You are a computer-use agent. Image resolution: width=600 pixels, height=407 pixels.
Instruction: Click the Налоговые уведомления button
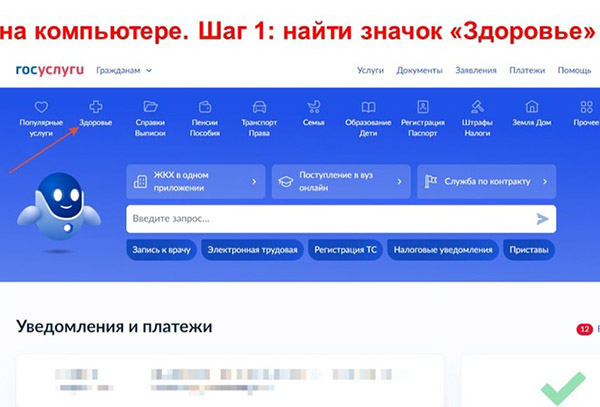[443, 250]
